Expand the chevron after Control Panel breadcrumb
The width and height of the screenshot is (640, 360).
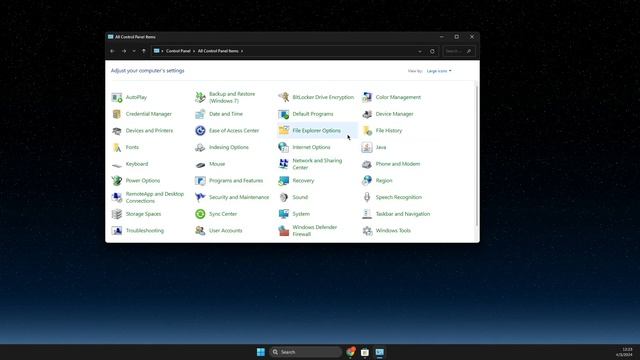pyautogui.click(x=194, y=51)
